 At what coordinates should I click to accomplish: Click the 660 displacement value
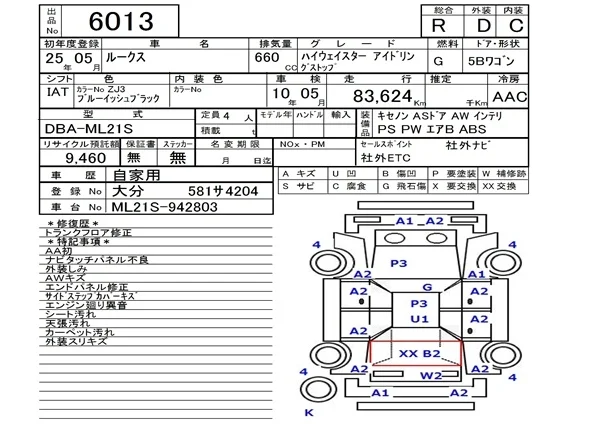coord(267,58)
